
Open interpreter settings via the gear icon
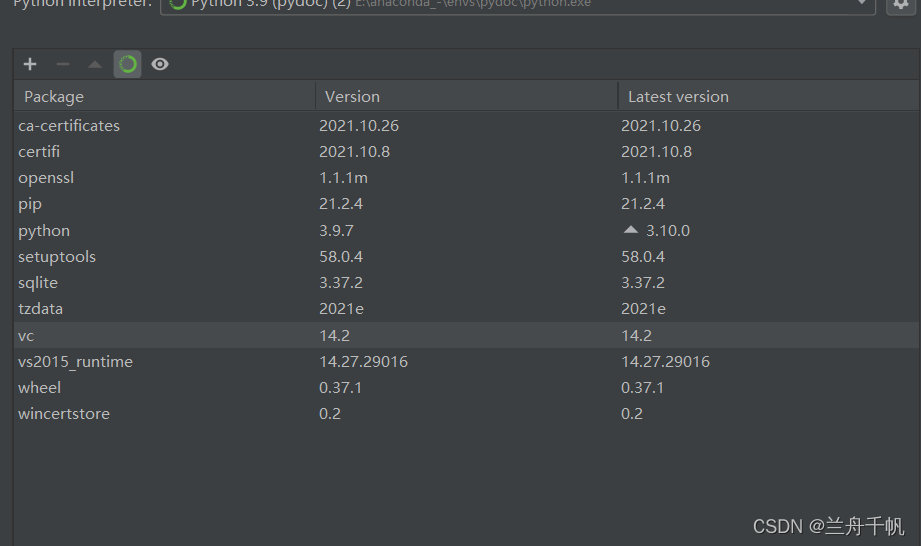click(899, 5)
